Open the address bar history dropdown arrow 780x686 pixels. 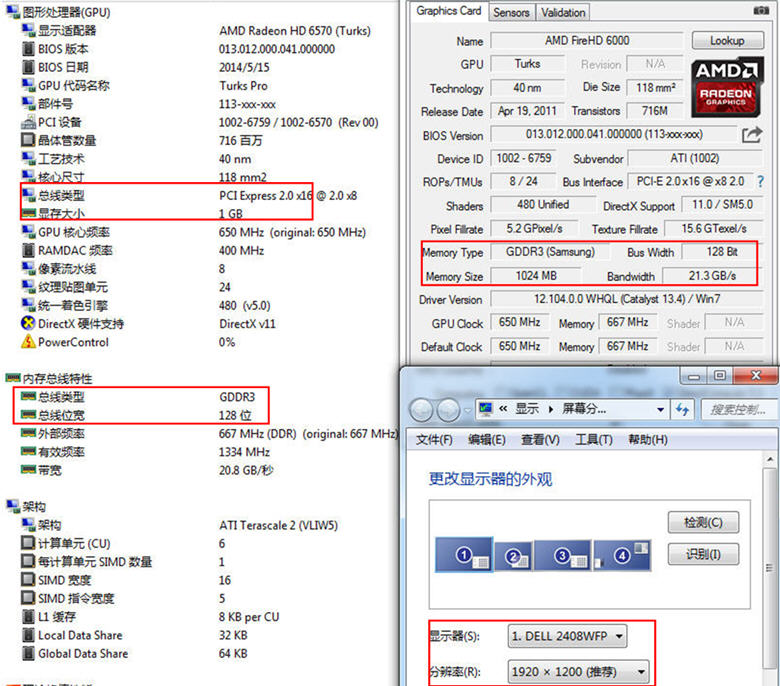pos(660,409)
